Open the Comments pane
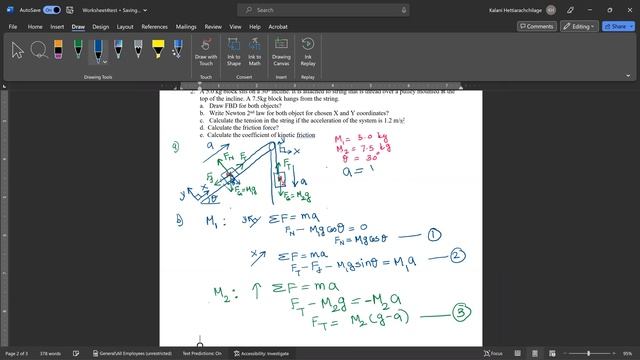Viewport: 640px width, 360px height. pos(536,27)
